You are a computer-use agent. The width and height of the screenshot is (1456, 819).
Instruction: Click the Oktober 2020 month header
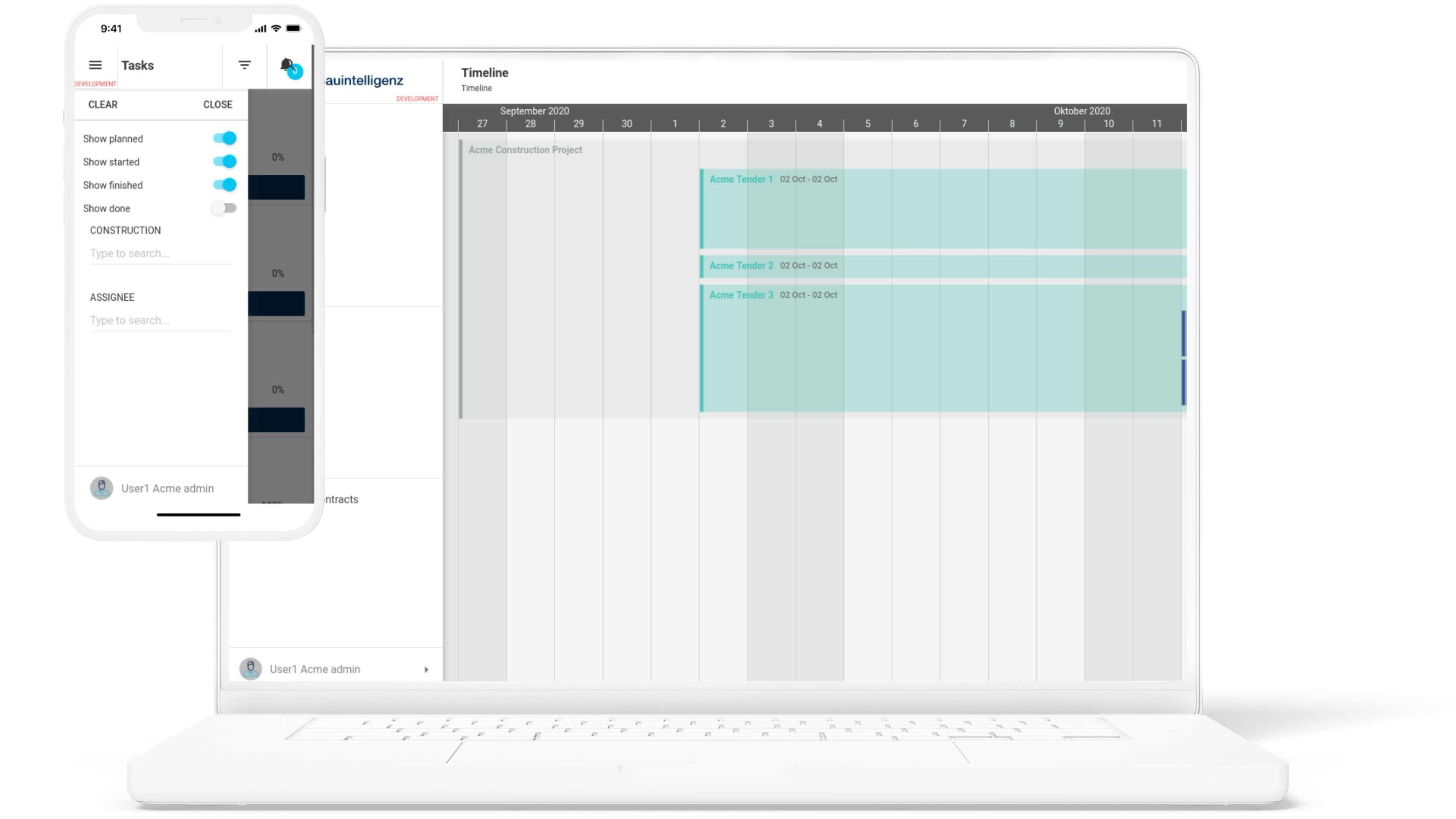(x=1081, y=111)
